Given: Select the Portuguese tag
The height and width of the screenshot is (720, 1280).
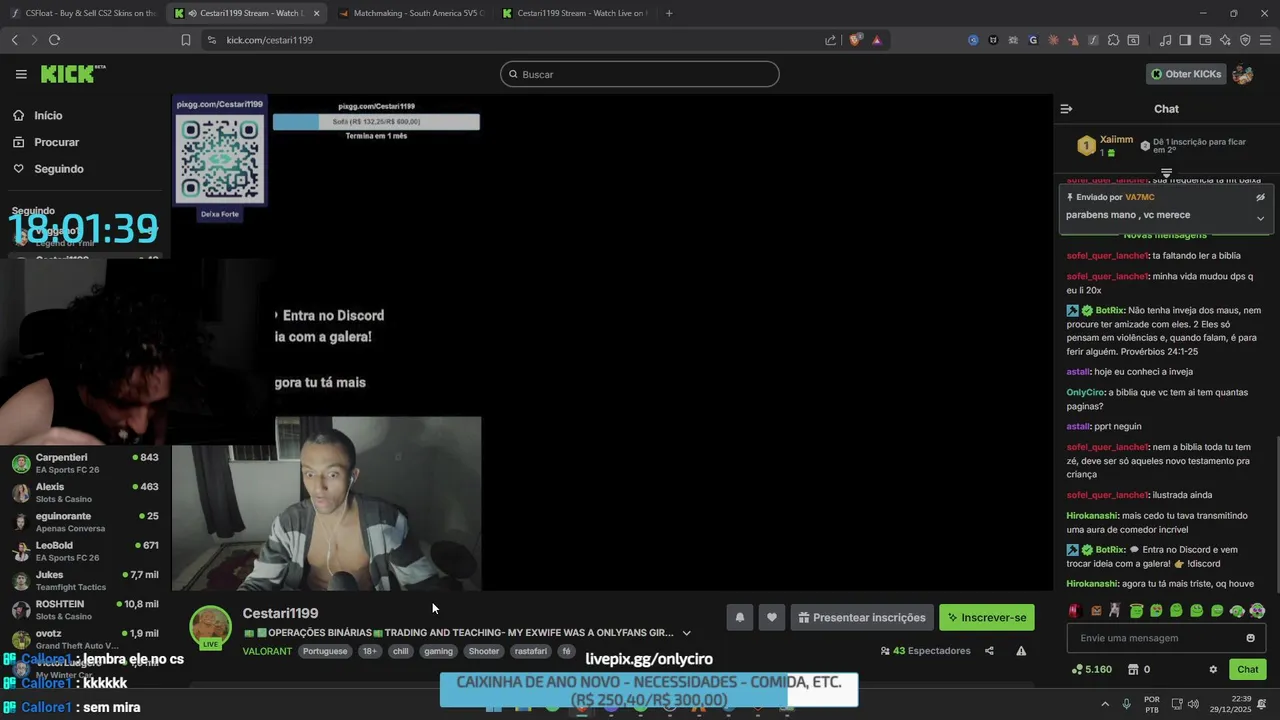Looking at the screenshot, I should pos(325,651).
